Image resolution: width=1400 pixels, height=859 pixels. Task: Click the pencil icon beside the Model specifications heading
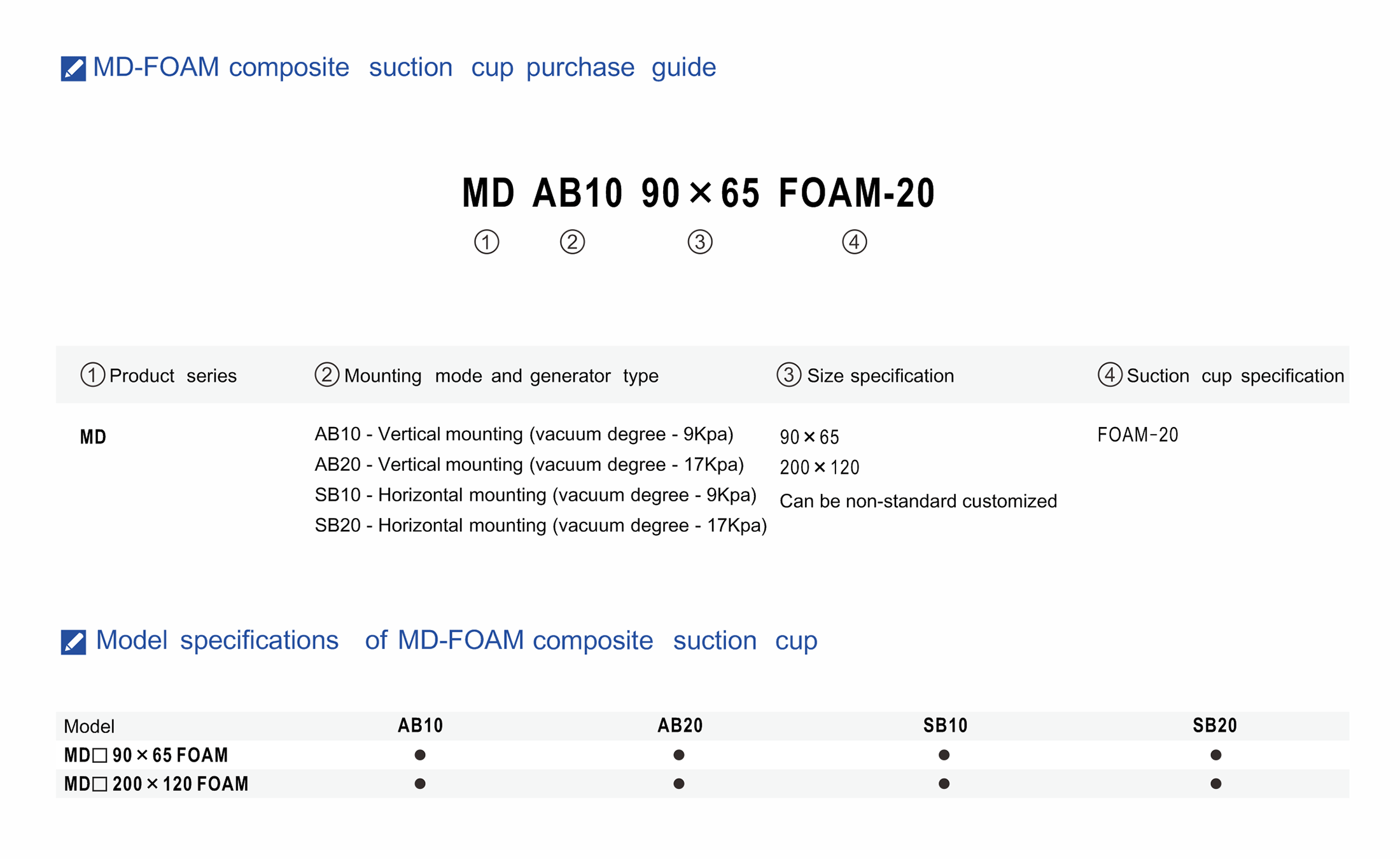tap(73, 642)
